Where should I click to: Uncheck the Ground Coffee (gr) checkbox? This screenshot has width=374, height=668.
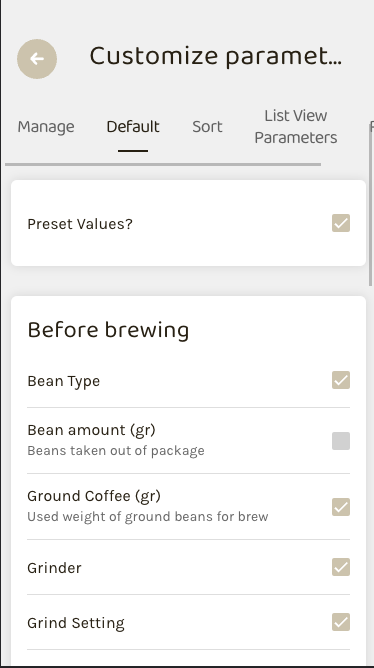(341, 507)
